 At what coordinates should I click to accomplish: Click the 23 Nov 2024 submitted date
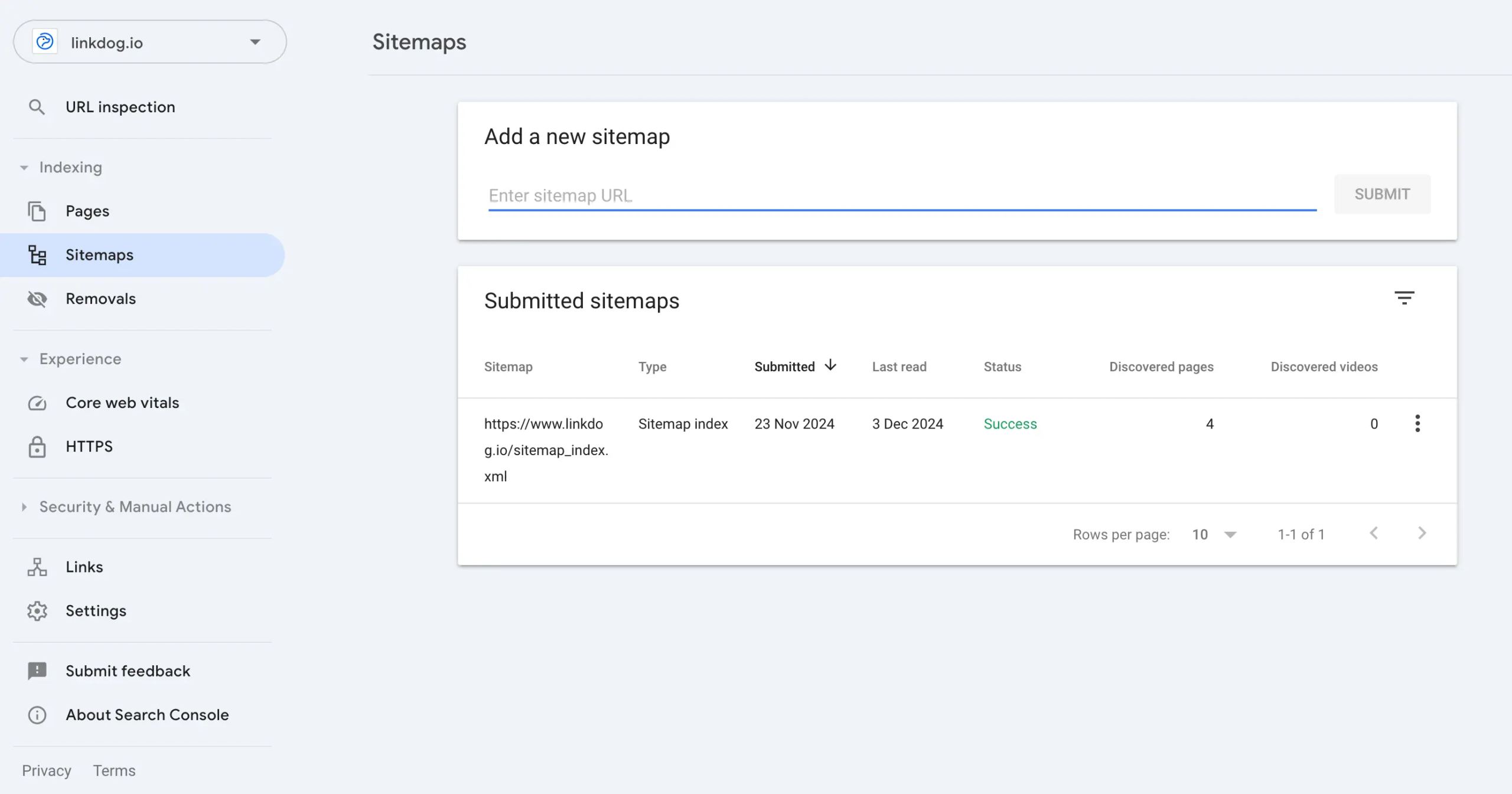click(794, 424)
